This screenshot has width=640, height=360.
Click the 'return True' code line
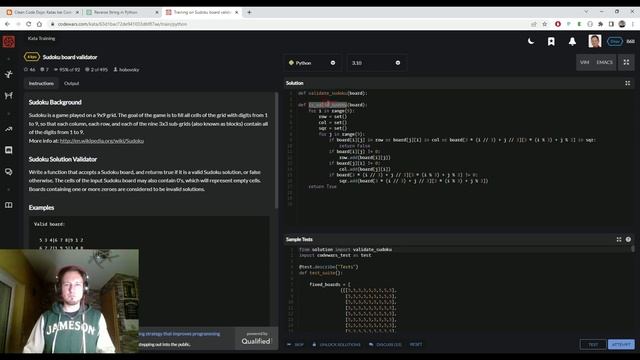(322, 187)
